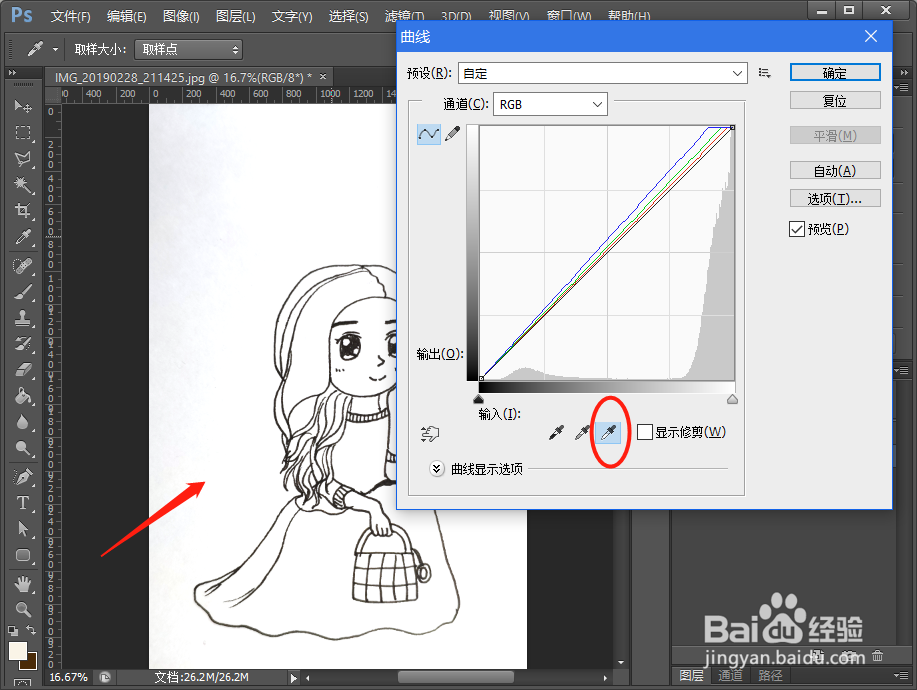
Task: Toggle the 显示修剪 checkbox
Action: tap(644, 432)
